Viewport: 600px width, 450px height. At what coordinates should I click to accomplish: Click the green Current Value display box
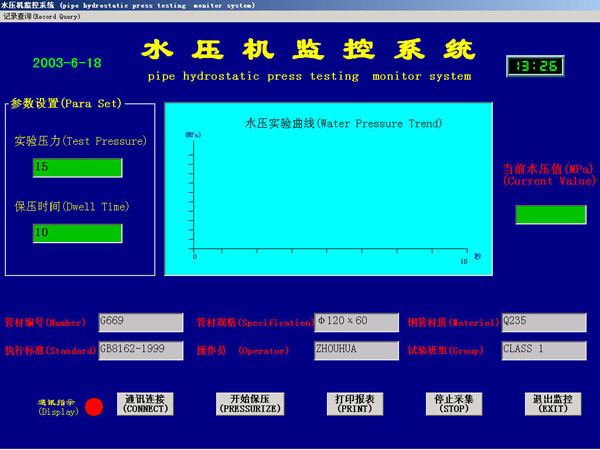550,214
